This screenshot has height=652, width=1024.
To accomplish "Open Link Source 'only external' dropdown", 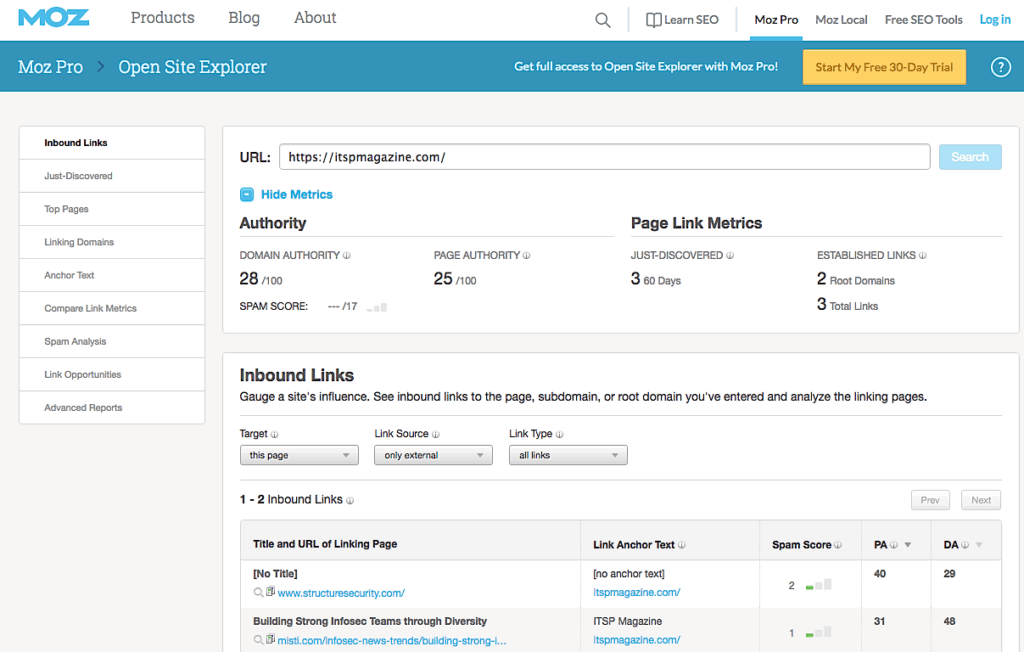I will 433,455.
